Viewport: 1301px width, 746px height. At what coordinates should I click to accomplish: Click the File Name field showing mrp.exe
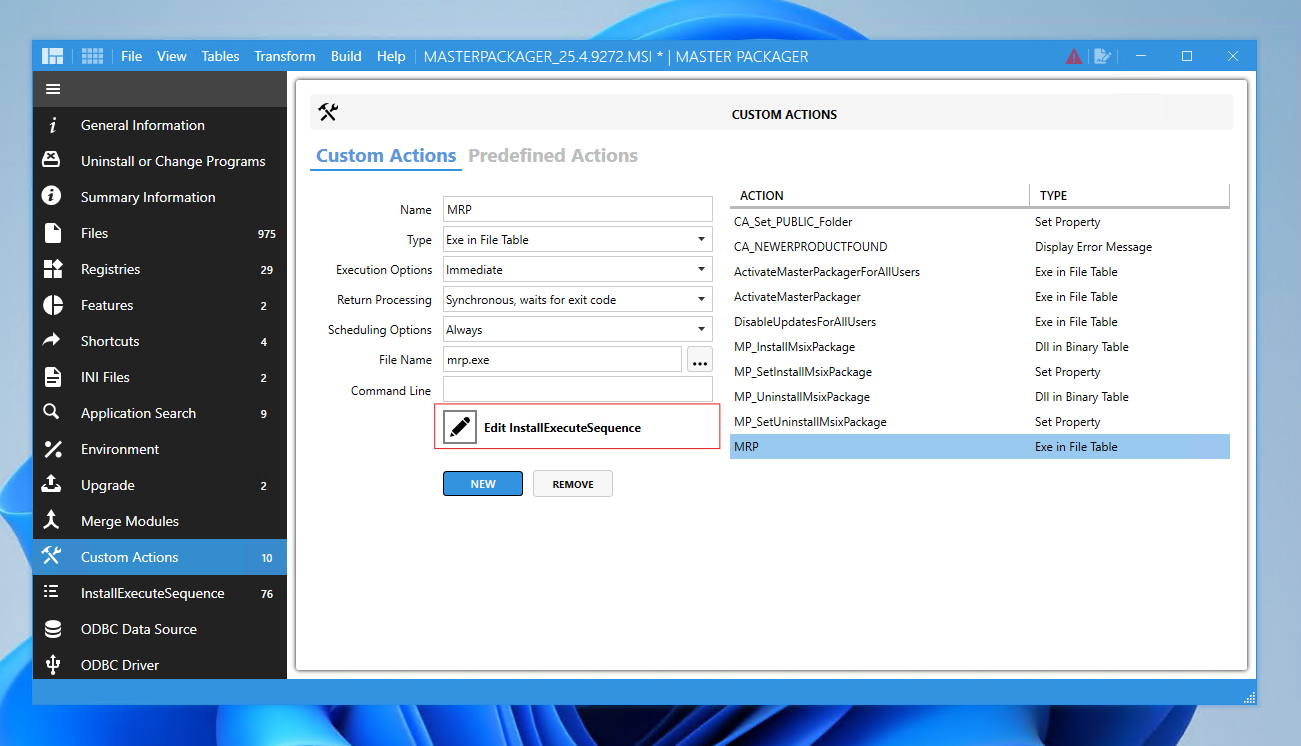(x=563, y=360)
